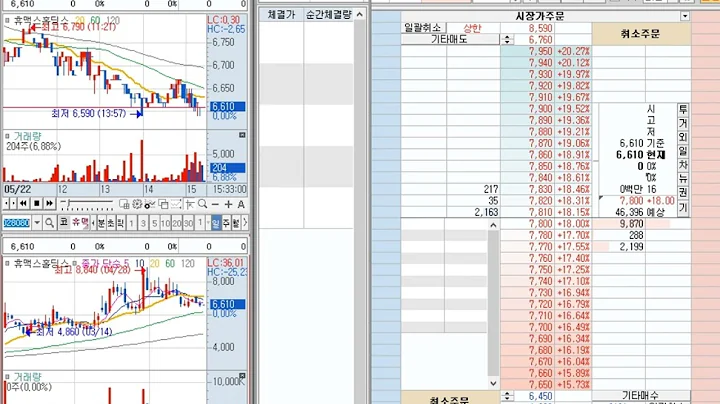Click the 7,800 +18.00% price row
Image resolution: width=720 pixels, height=404 pixels.
click(546, 224)
